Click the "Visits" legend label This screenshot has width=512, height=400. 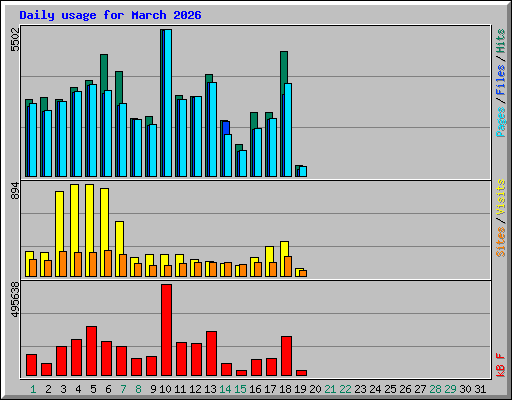tap(500, 197)
